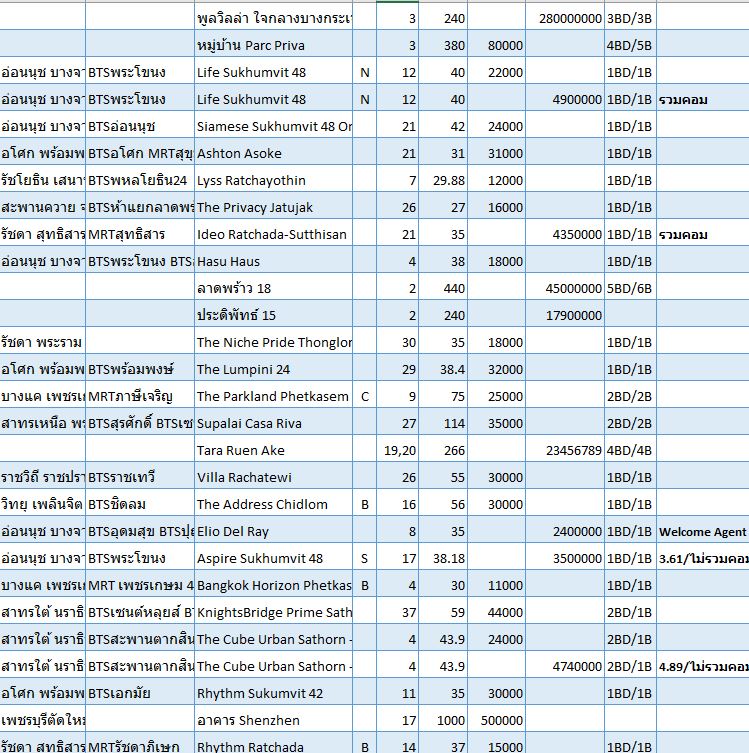Click the Tara Ruen Ake cell
Image resolution: width=749 pixels, height=753 pixels.
click(274, 450)
